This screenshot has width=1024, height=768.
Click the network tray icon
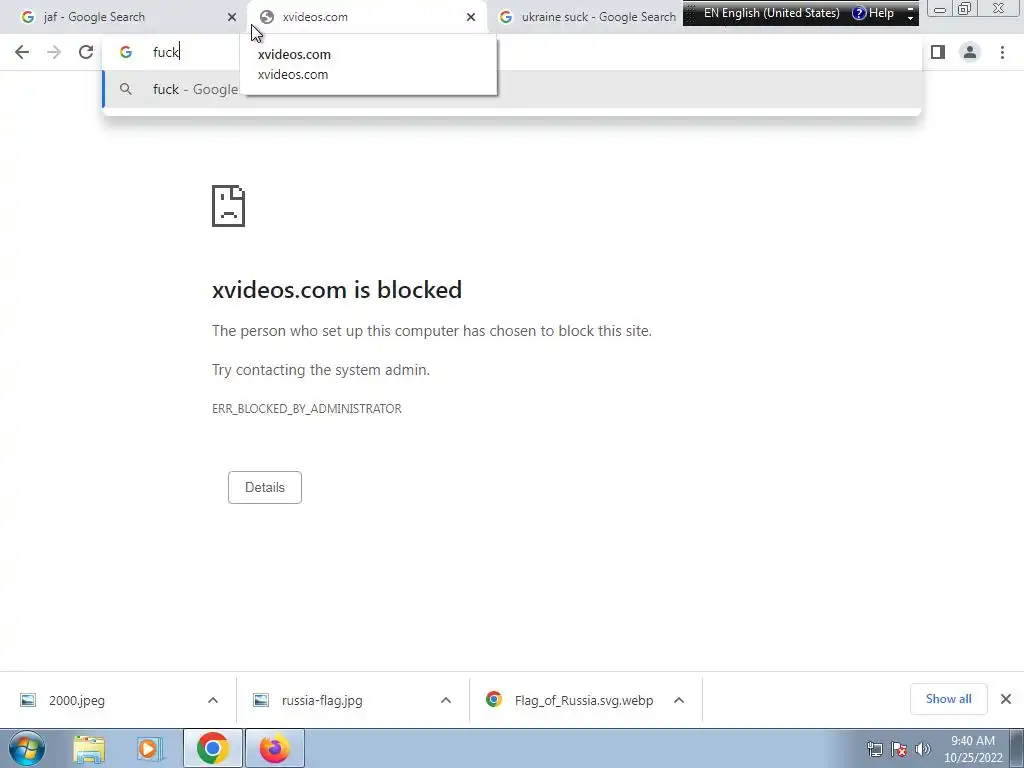point(874,749)
